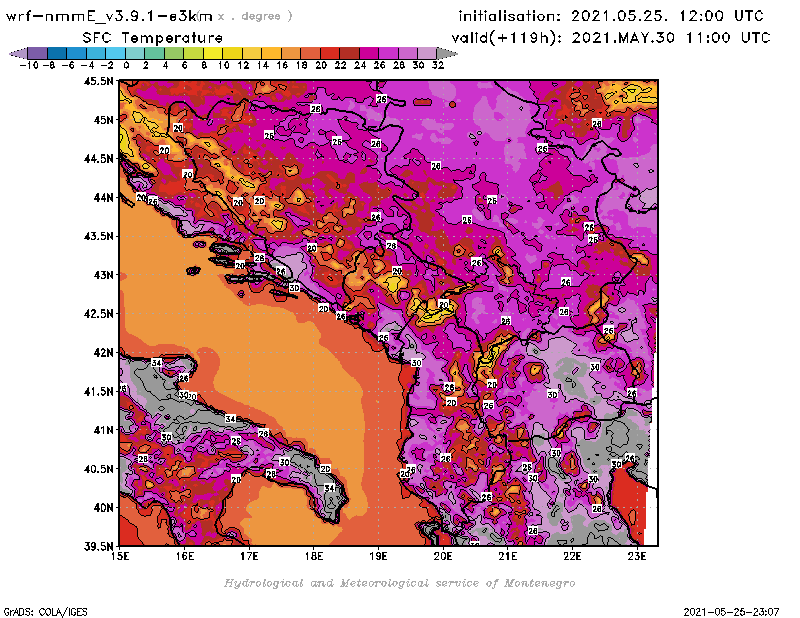Click the left arrow end of the colorbar
The width and height of the screenshot is (800, 618).
(x=16, y=52)
